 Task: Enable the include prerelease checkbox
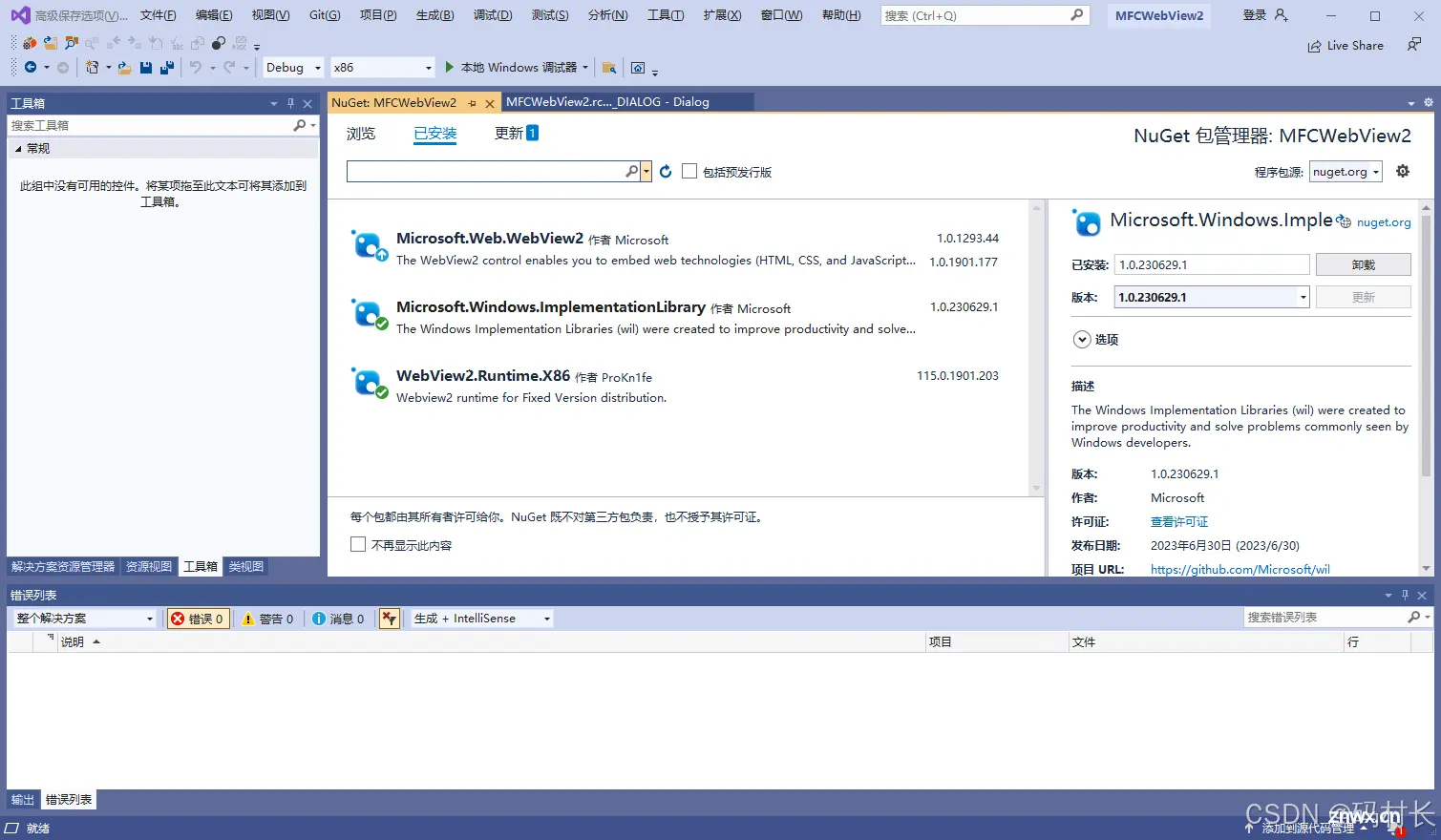click(x=689, y=171)
